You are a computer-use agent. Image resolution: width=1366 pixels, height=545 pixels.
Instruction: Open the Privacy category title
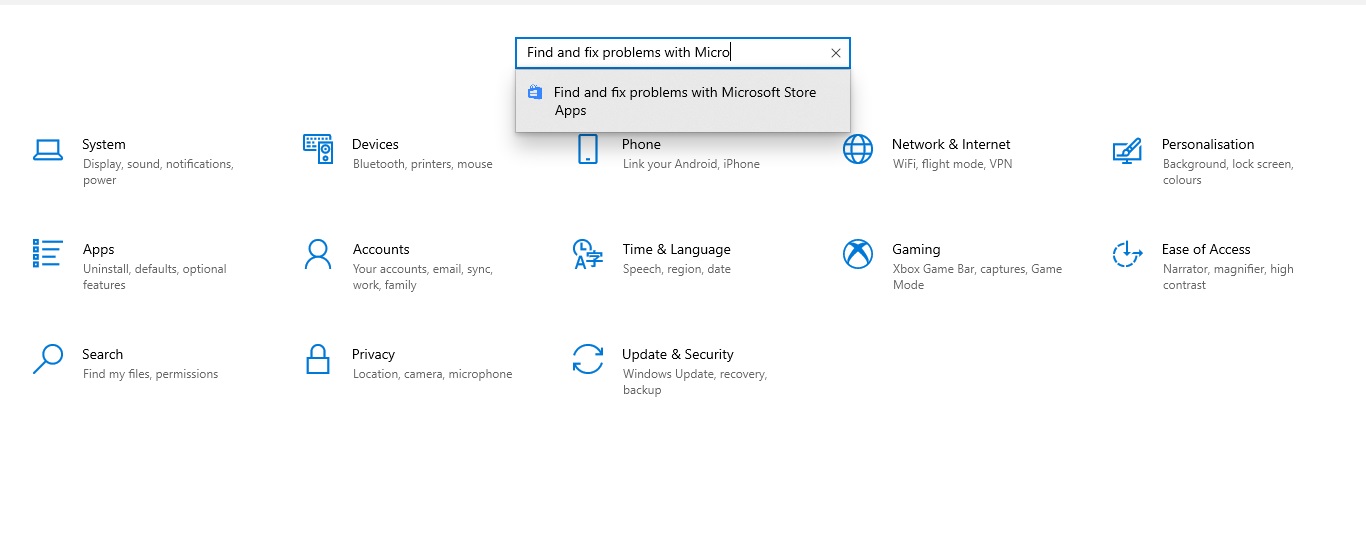pos(373,354)
